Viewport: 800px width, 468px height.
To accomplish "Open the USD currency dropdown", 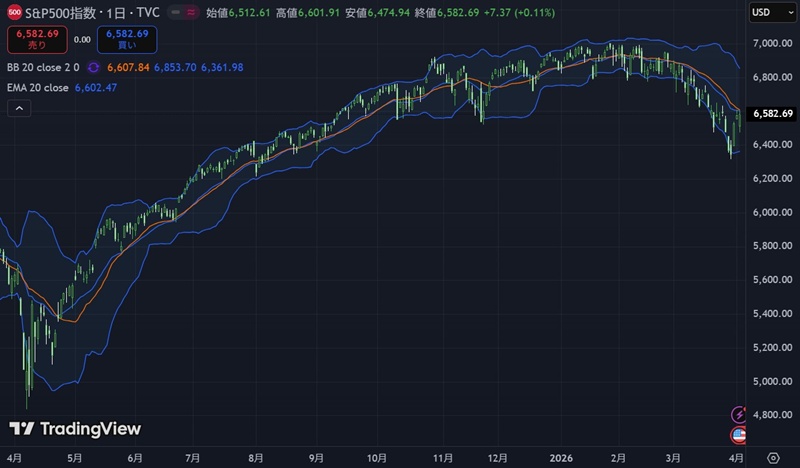I will (766, 12).
